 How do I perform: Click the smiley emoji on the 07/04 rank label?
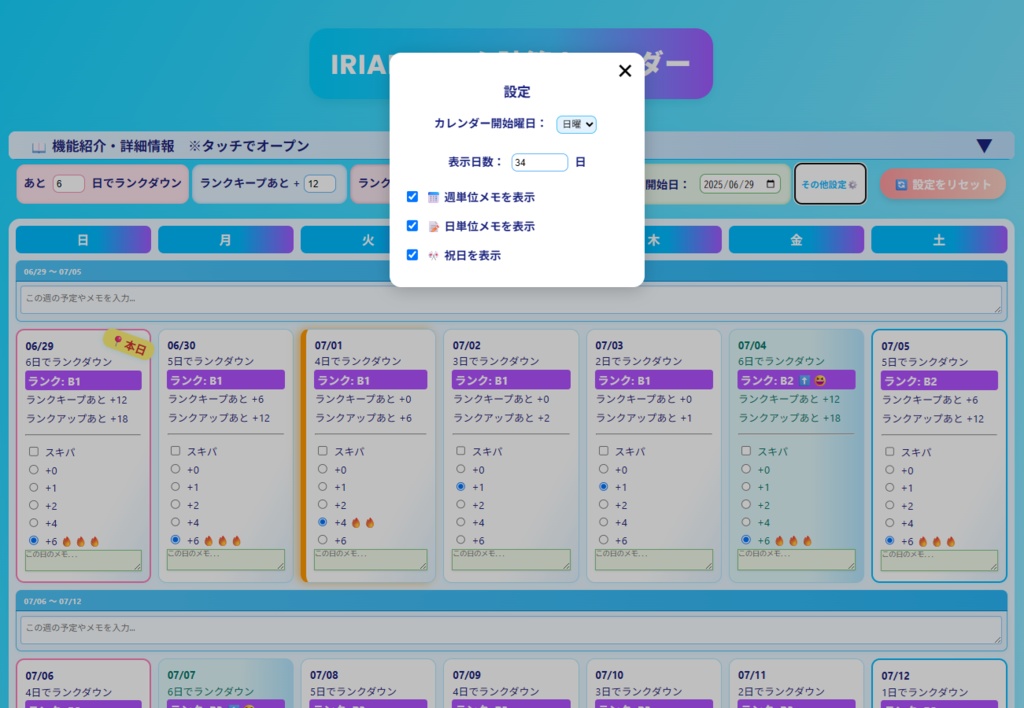[820, 381]
